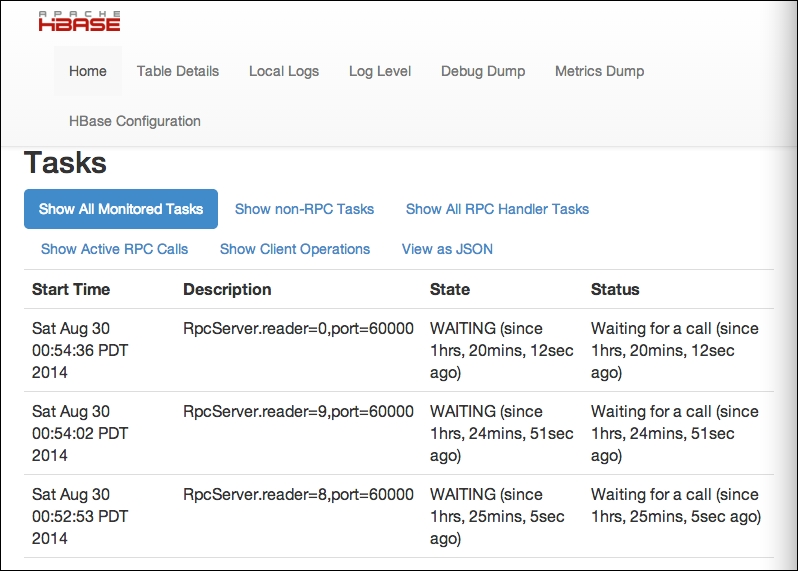Viewport: 798px width, 571px height.
Task: Click the Start Time column header
Action: point(71,289)
